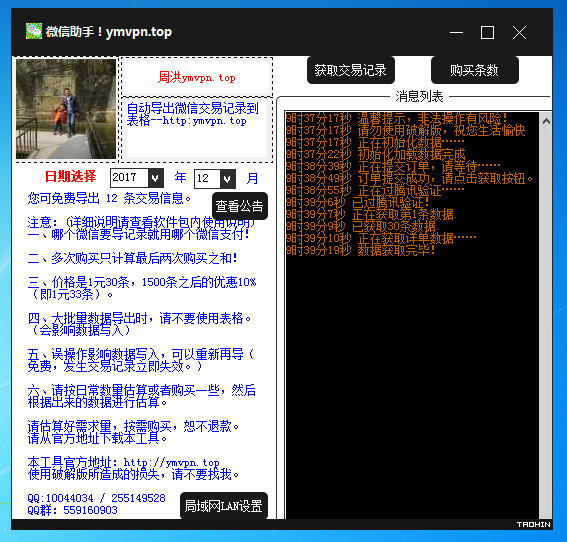Maximize the 微信助手 window
This screenshot has height=542, width=567.
tap(487, 33)
